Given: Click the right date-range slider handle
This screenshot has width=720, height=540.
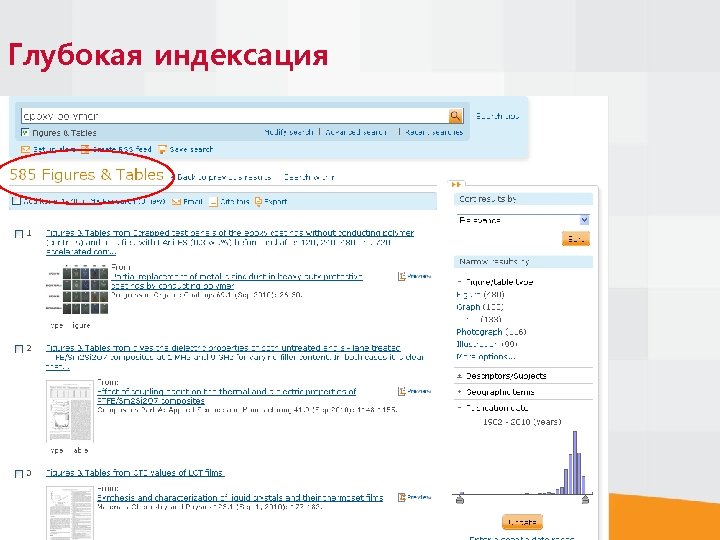Looking at the screenshot, I should coord(585,499).
